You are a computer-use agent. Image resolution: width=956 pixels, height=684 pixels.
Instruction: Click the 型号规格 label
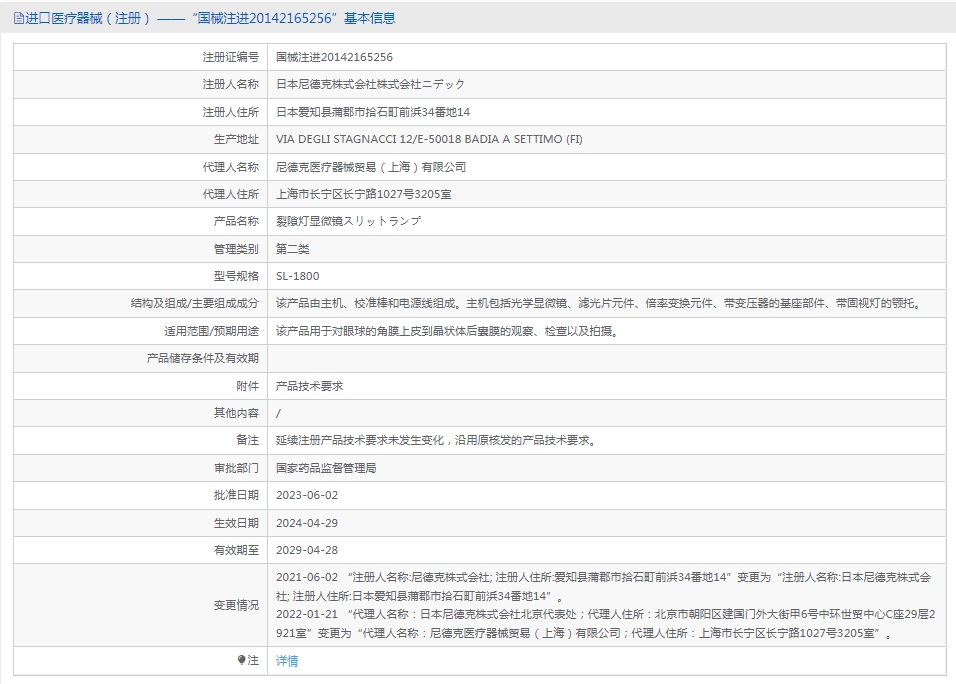pyautogui.click(x=236, y=276)
